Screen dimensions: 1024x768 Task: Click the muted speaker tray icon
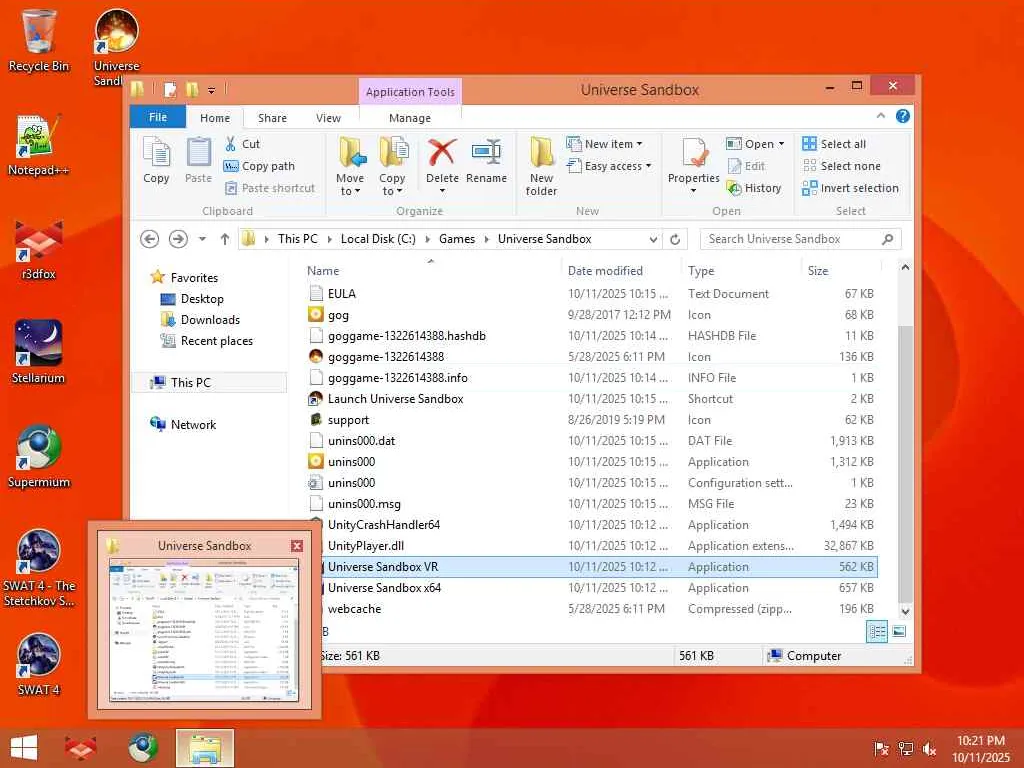[929, 748]
